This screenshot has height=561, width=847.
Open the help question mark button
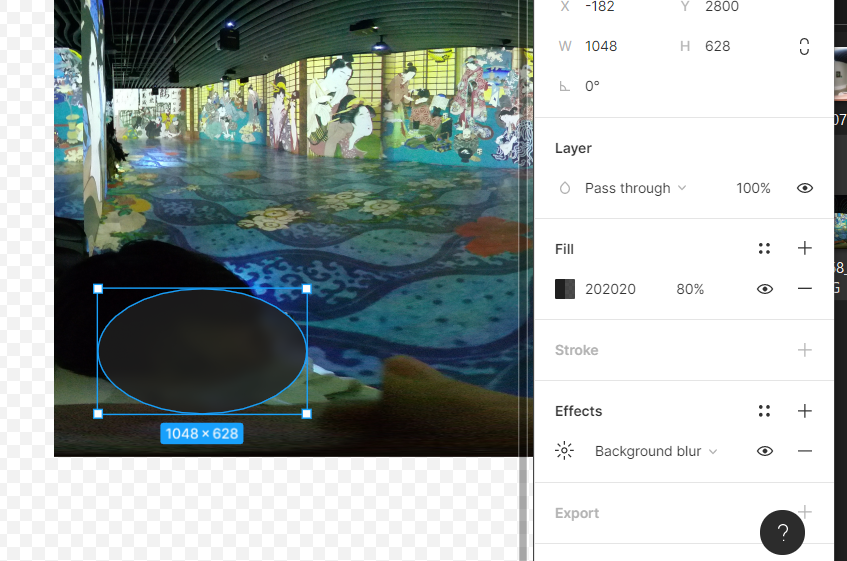(x=782, y=532)
